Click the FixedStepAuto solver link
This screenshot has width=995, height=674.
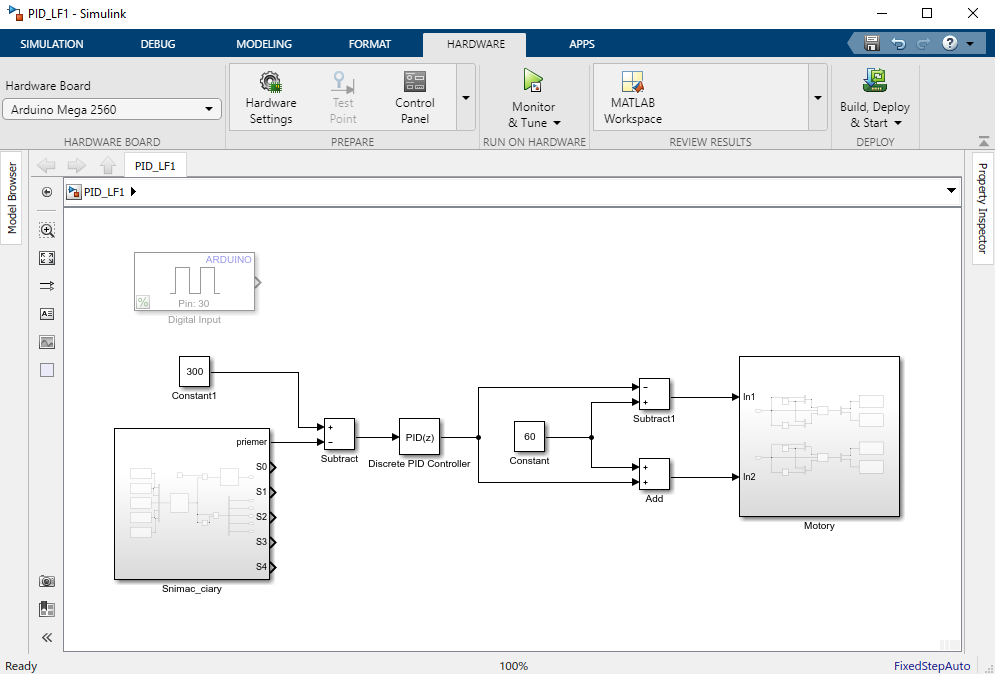(x=932, y=666)
